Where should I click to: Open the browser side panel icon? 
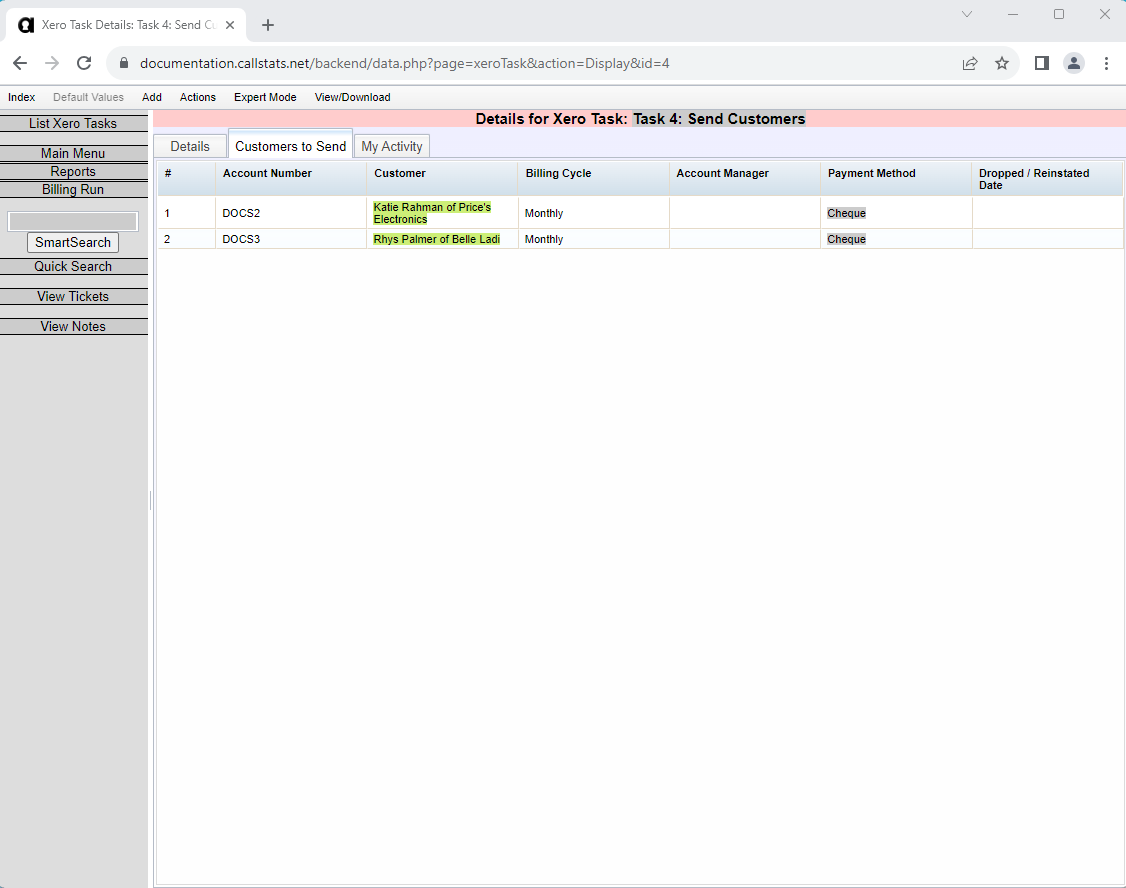(1041, 63)
